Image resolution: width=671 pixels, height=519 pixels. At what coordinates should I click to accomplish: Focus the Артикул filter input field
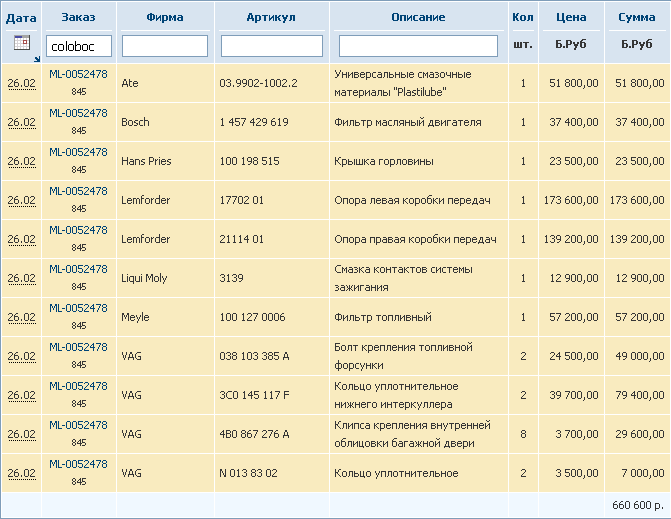pos(272,46)
